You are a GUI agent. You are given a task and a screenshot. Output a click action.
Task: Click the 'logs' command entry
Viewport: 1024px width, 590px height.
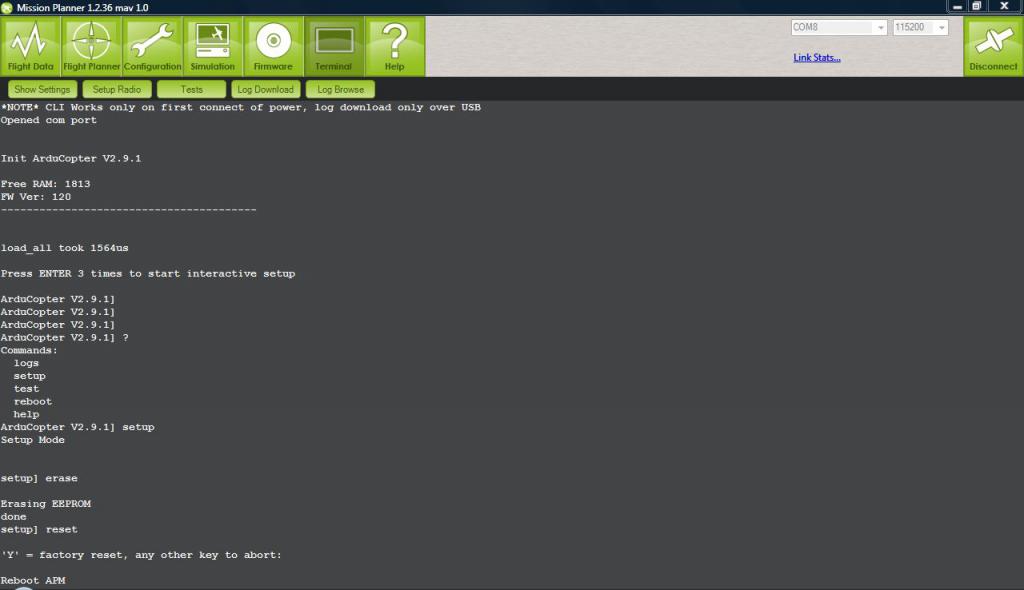pyautogui.click(x=26, y=363)
